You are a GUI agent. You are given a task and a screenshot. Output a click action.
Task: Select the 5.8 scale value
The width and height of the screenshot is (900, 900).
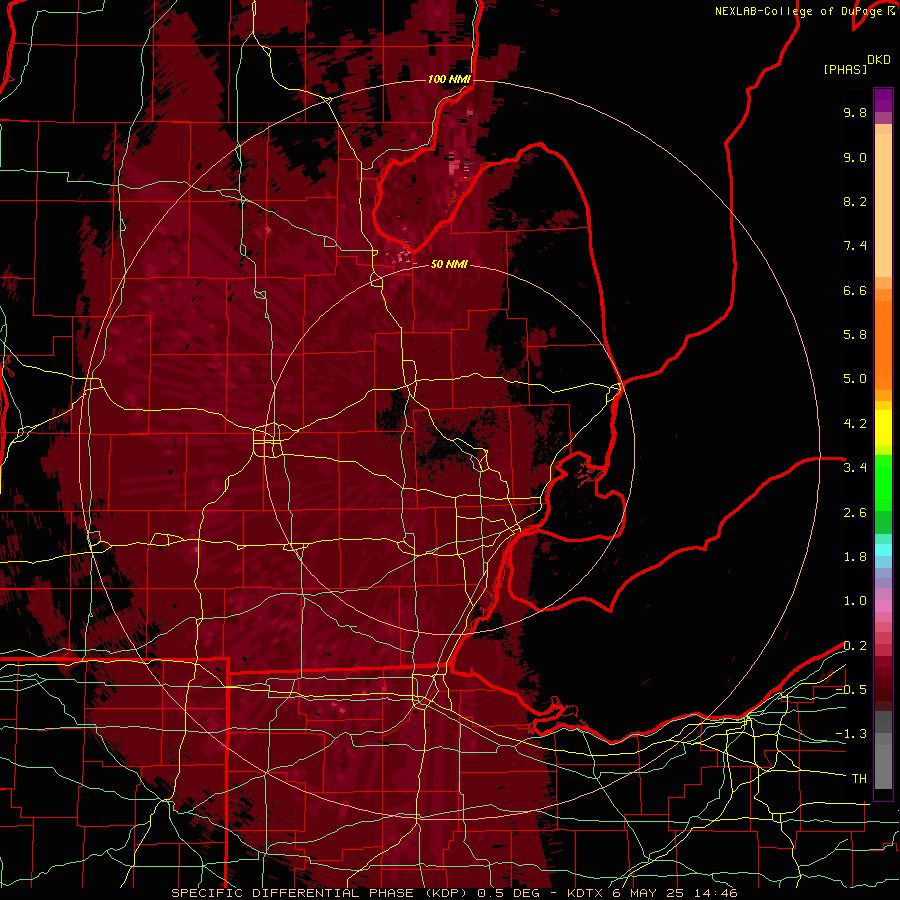tap(855, 335)
